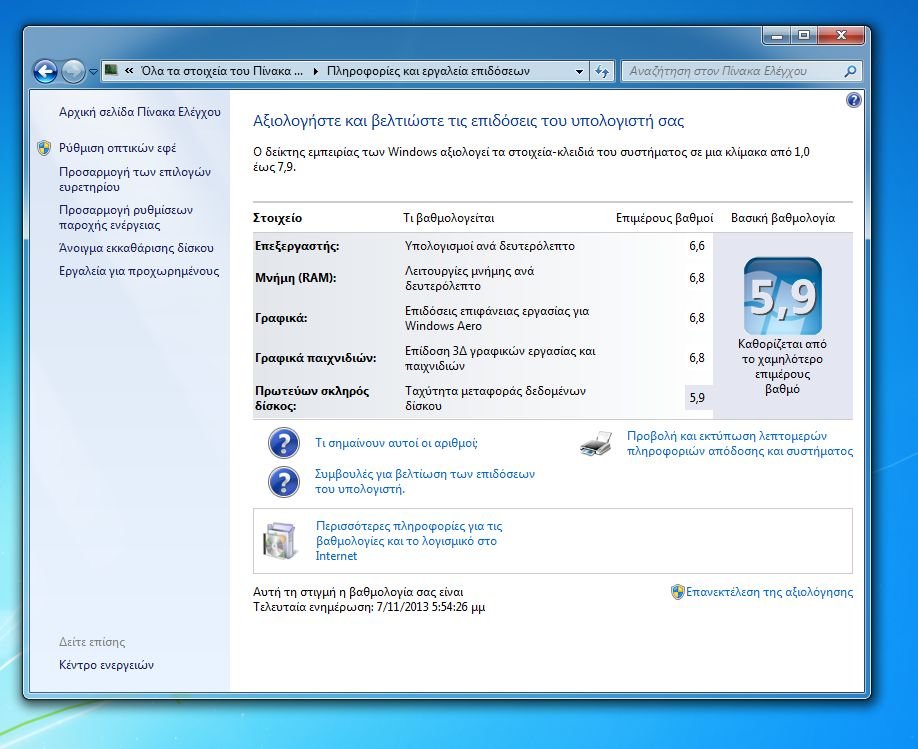This screenshot has height=749, width=918.
Task: Open the recent pages dropdown arrow
Action: coord(93,72)
